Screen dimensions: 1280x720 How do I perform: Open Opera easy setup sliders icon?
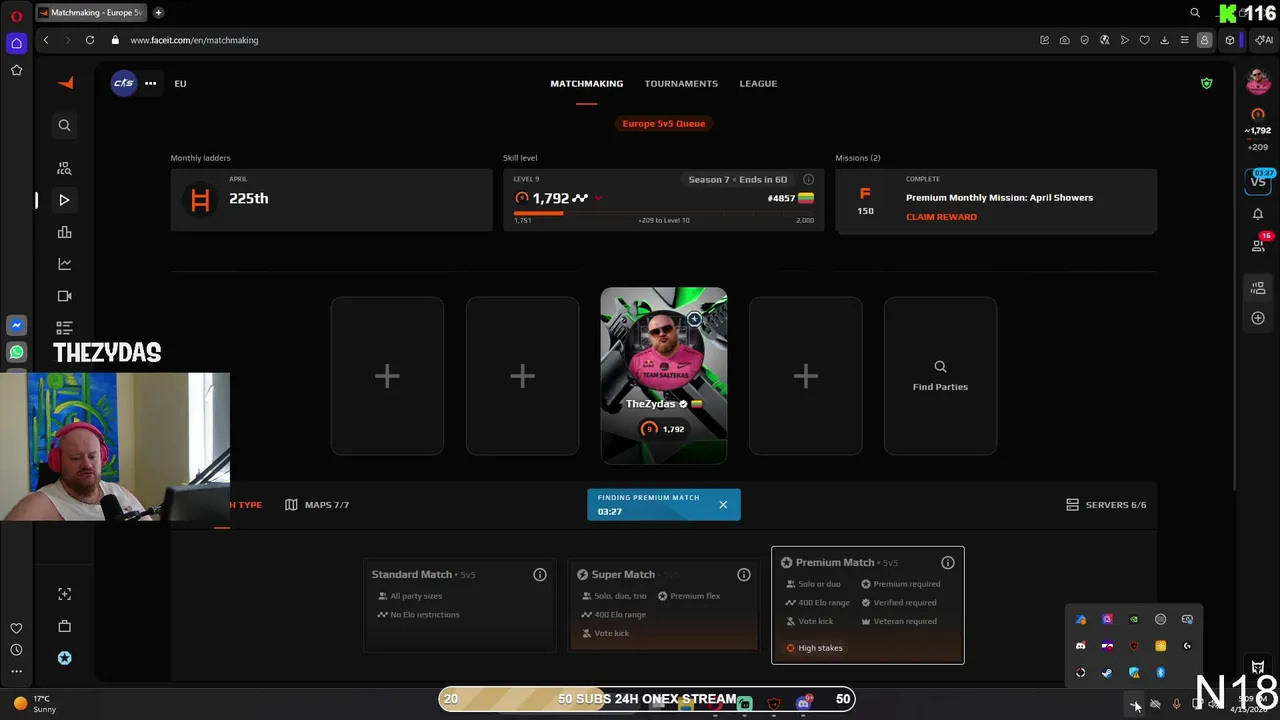point(1184,40)
